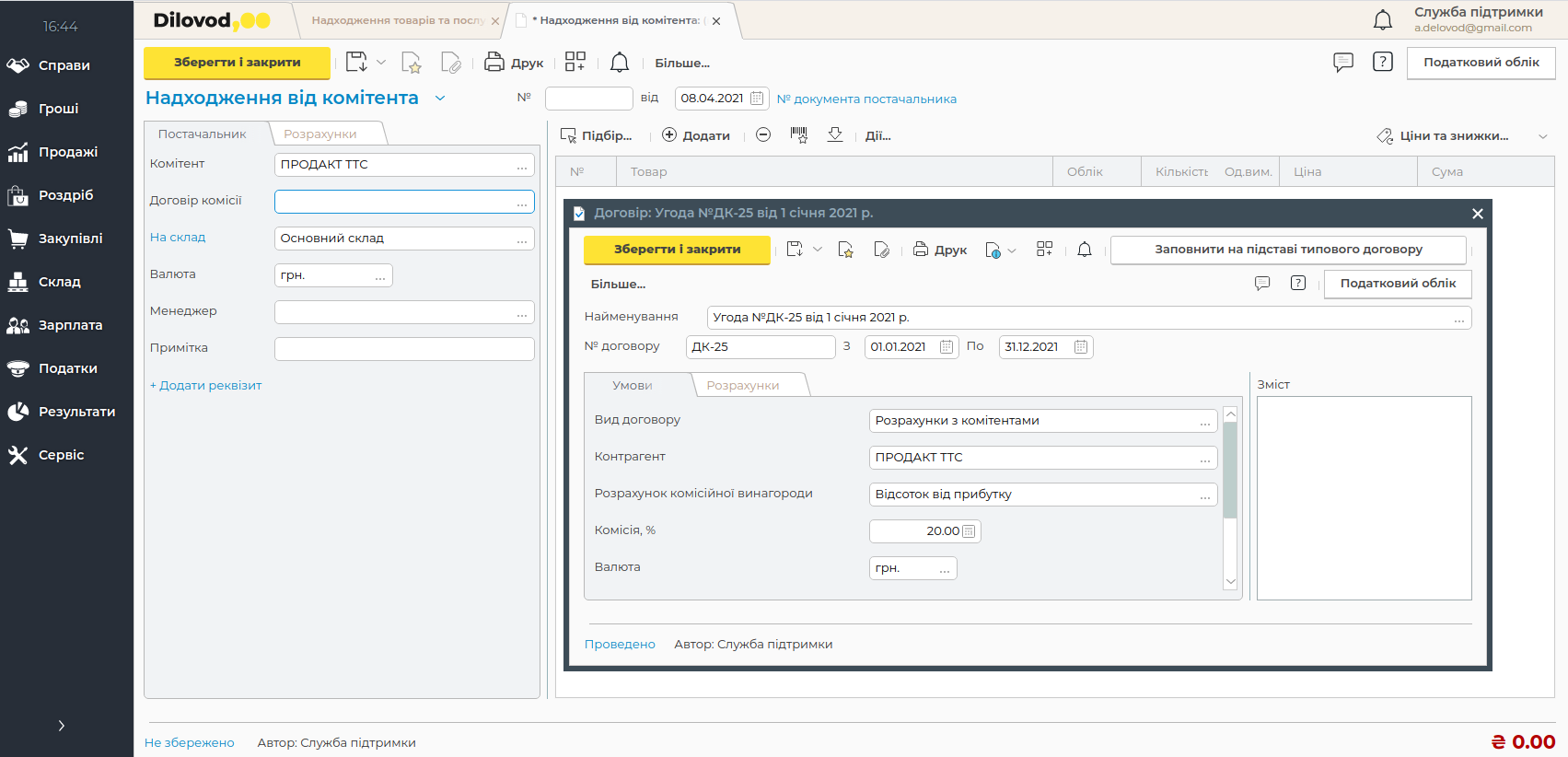Click the favorite star document icon in dialog
This screenshot has width=1568, height=757.
[845, 250]
